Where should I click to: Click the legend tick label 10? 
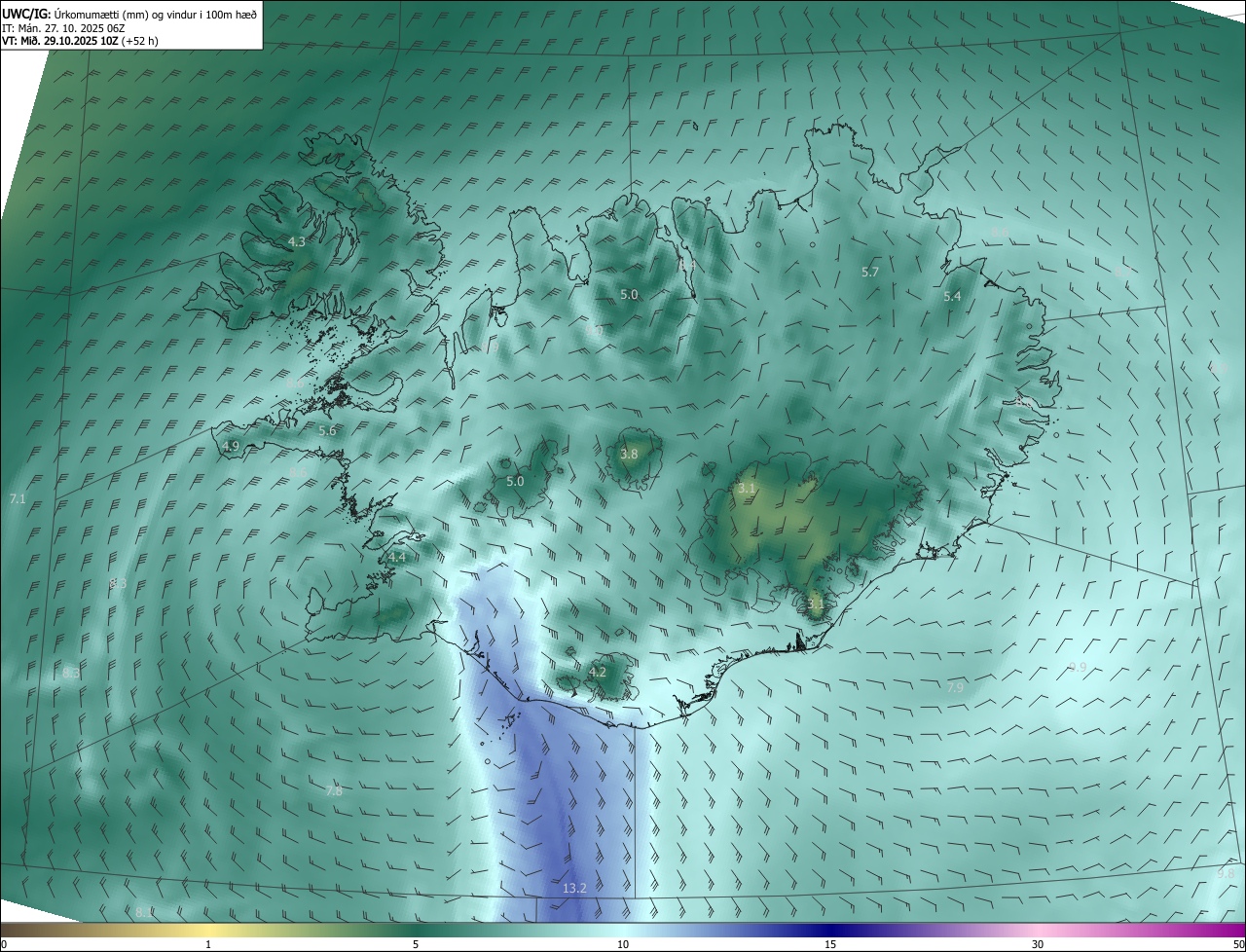click(623, 944)
